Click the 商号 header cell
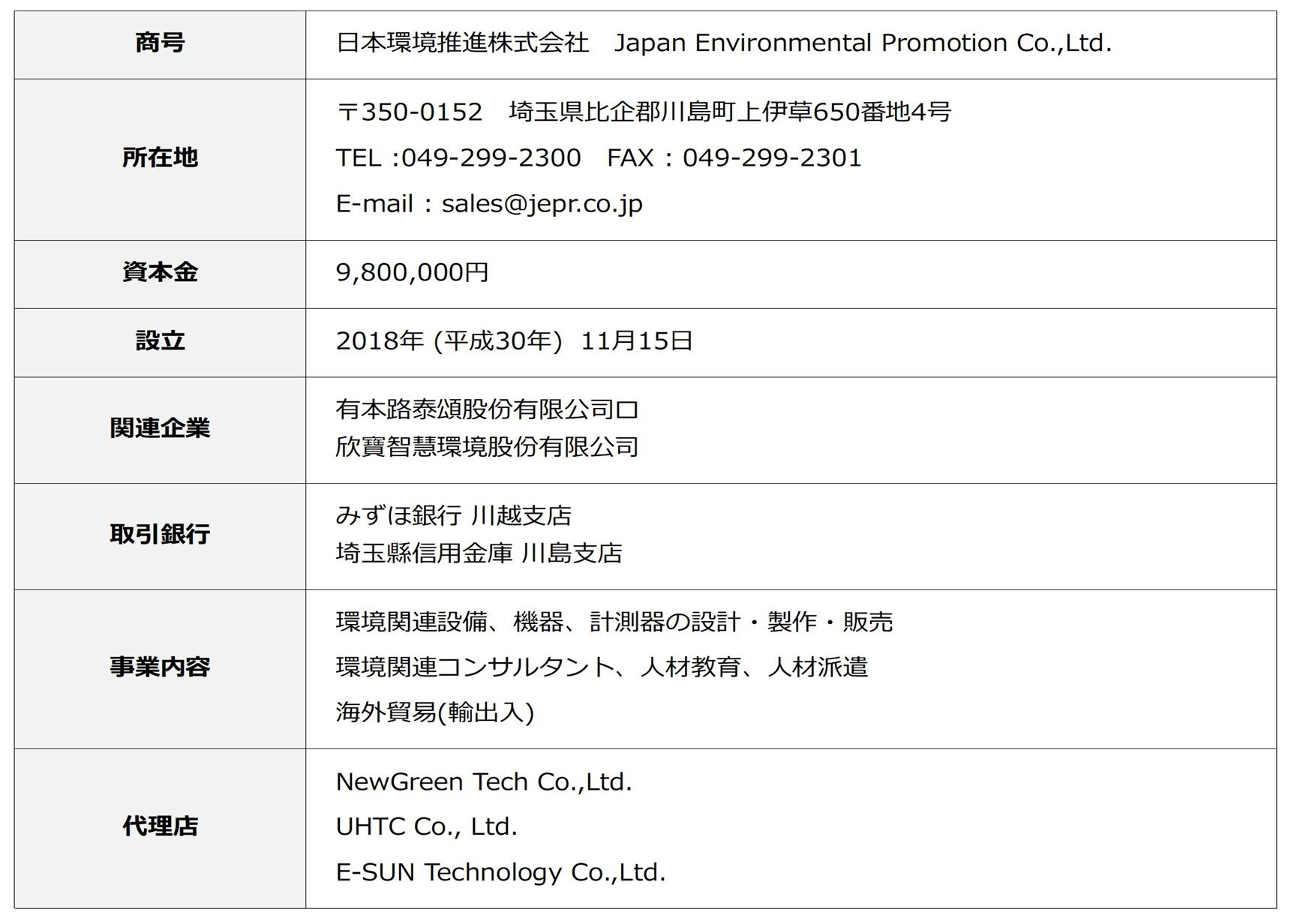The image size is (1291, 924). pos(160,43)
